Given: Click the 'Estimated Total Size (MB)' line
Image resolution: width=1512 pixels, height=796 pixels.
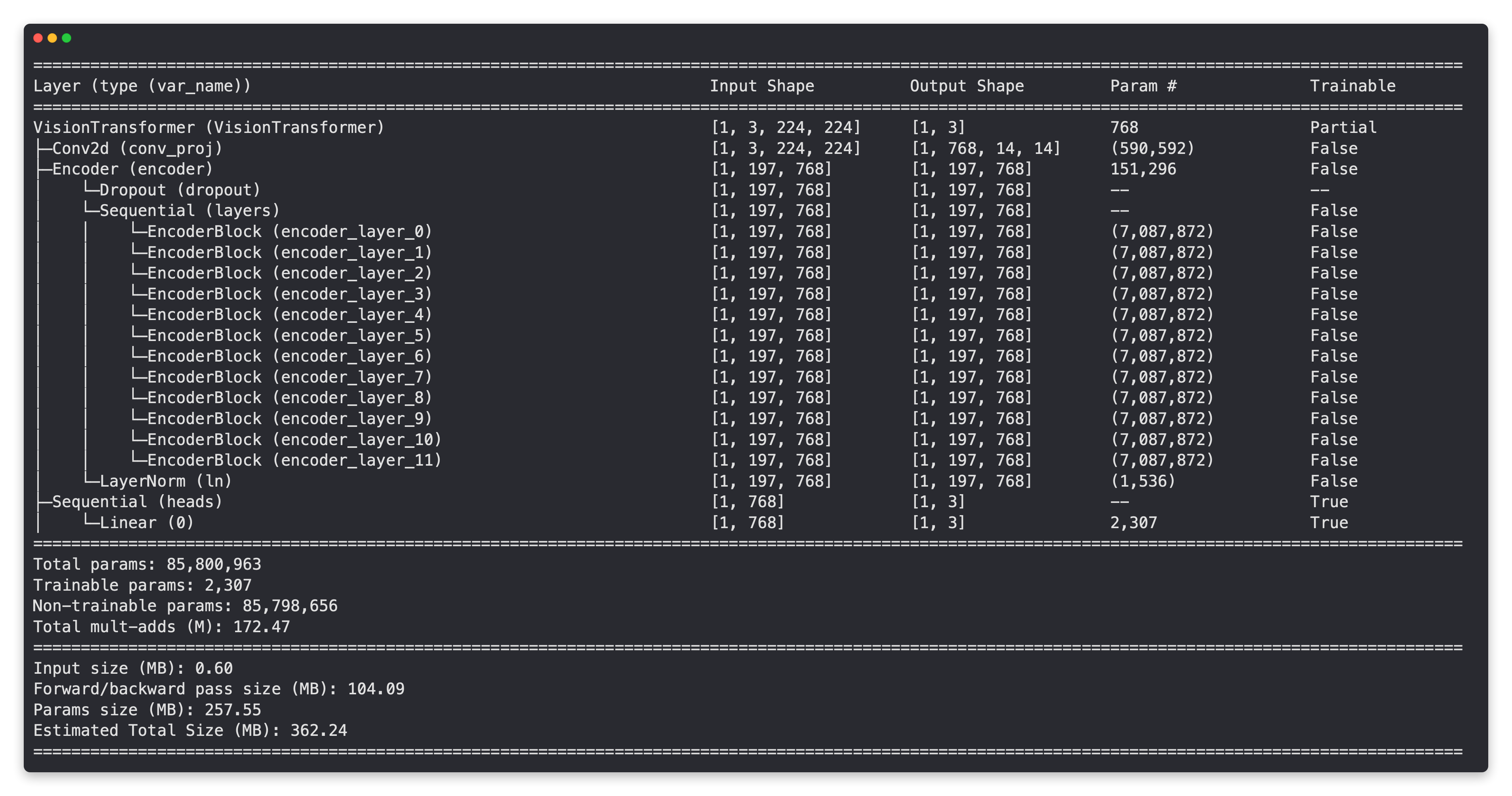Looking at the screenshot, I should (x=190, y=731).
